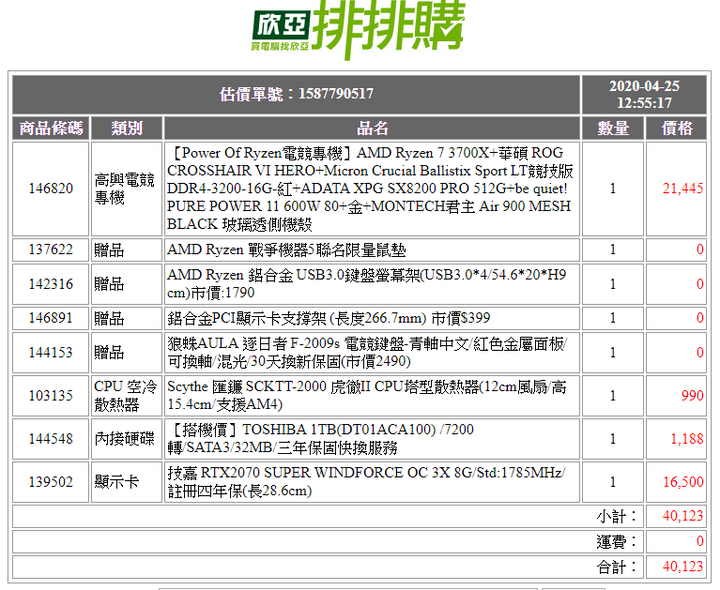The width and height of the screenshot is (720, 590).
Task: Select barcode 144153
Action: click(51, 353)
